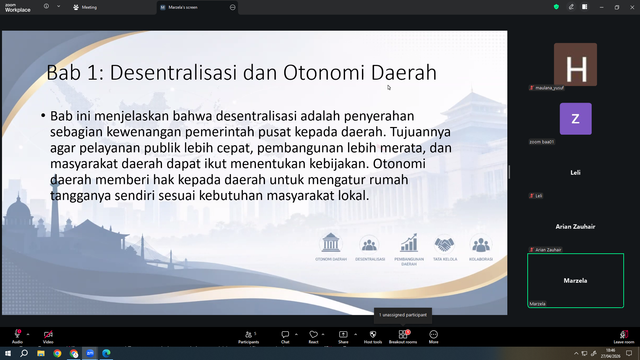Image resolution: width=640 pixels, height=360 pixels.
Task: Show hidden system tray icons
Action: click(576, 353)
